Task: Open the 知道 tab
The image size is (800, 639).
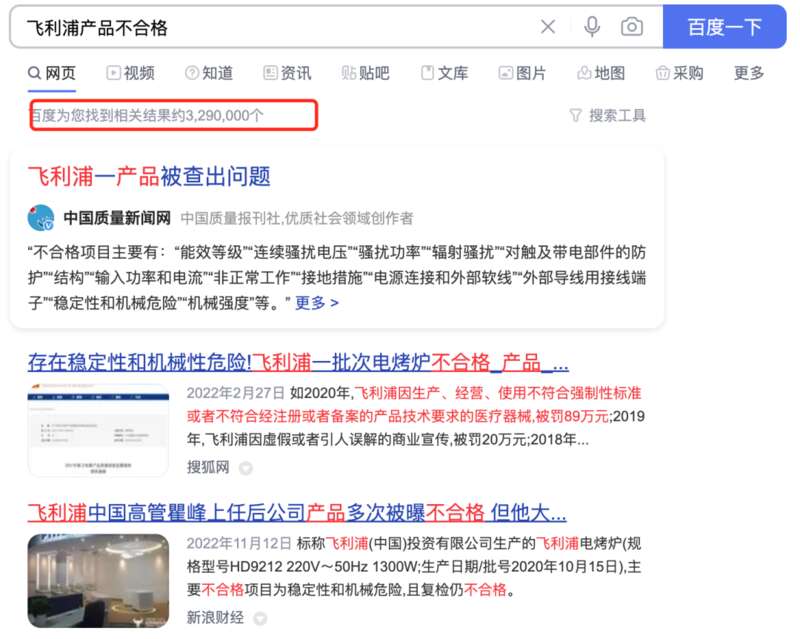Action: [209, 73]
